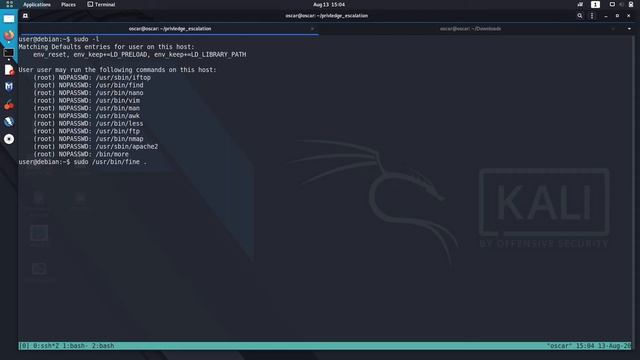
Task: Open the document editor dock icon
Action: pos(9,70)
